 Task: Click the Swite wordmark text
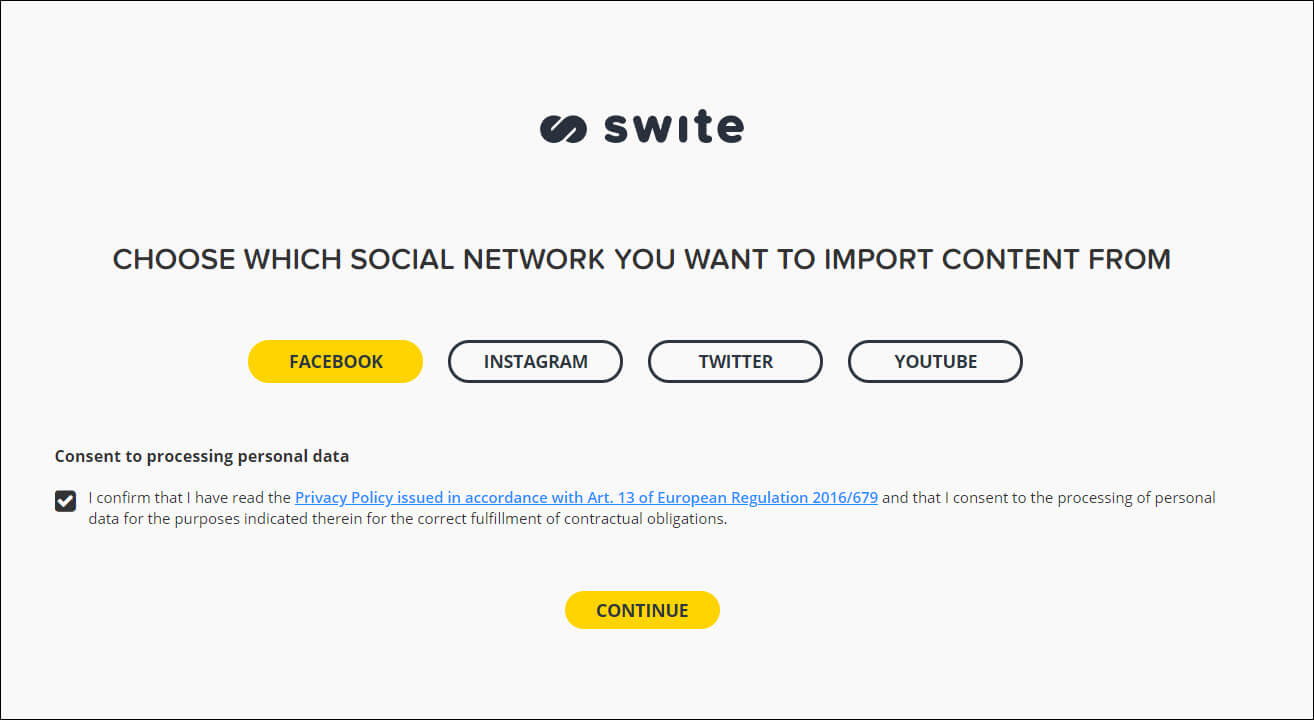click(674, 128)
